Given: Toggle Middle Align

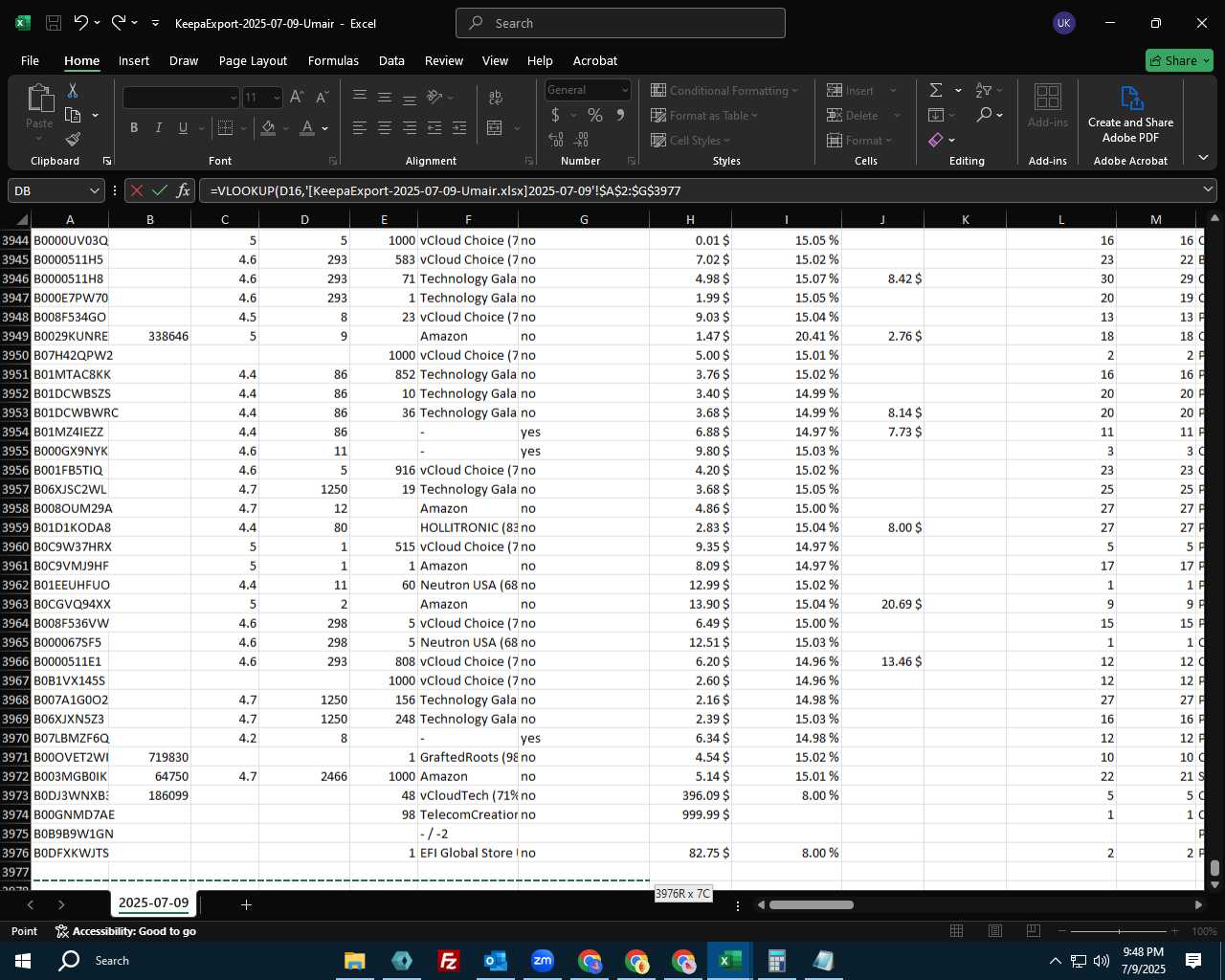Looking at the screenshot, I should (x=385, y=97).
